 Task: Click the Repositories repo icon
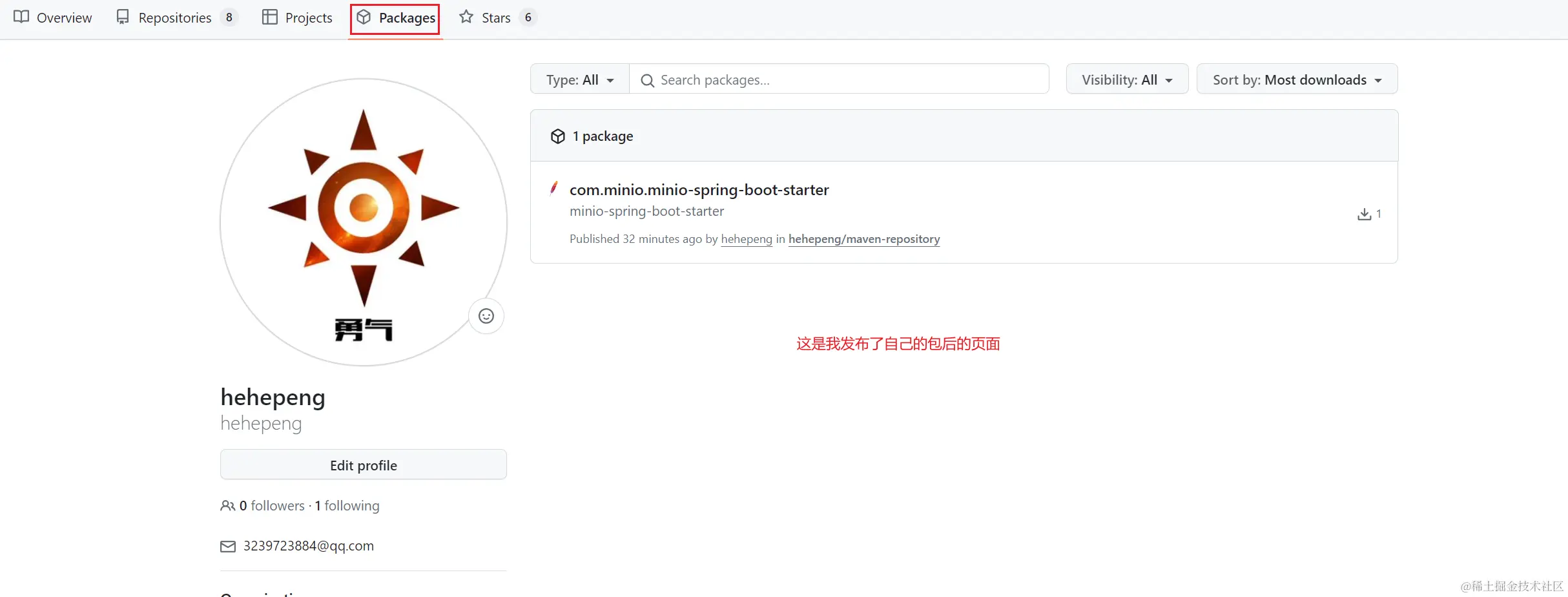tap(123, 17)
